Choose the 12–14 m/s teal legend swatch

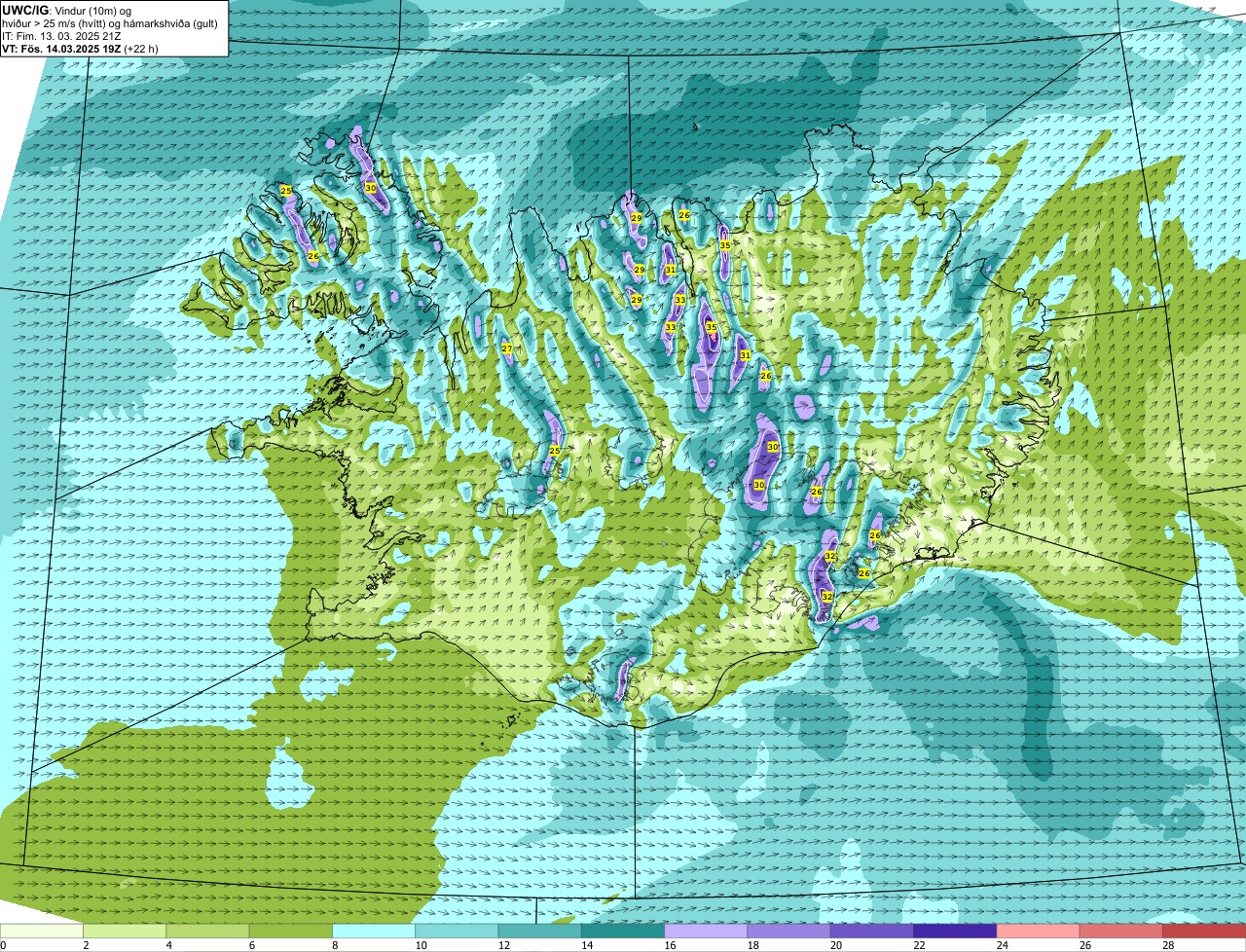[x=540, y=931]
